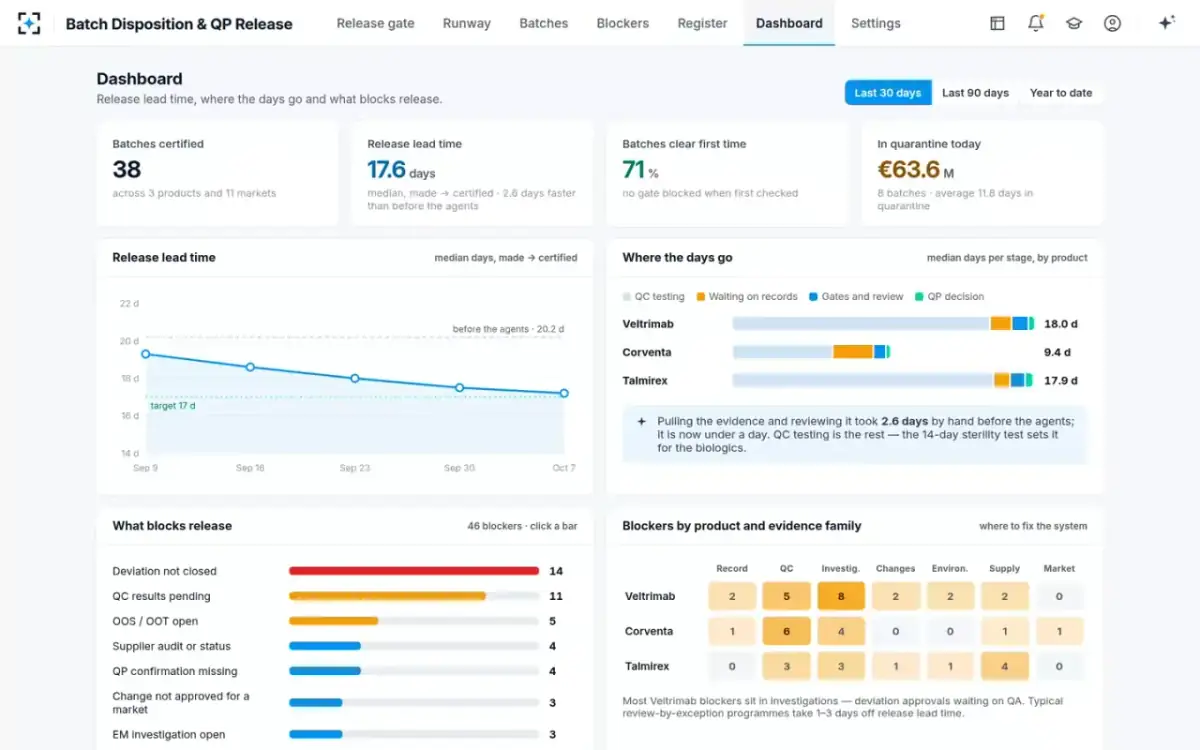Click the Sep 9 point on the chart

146,354
